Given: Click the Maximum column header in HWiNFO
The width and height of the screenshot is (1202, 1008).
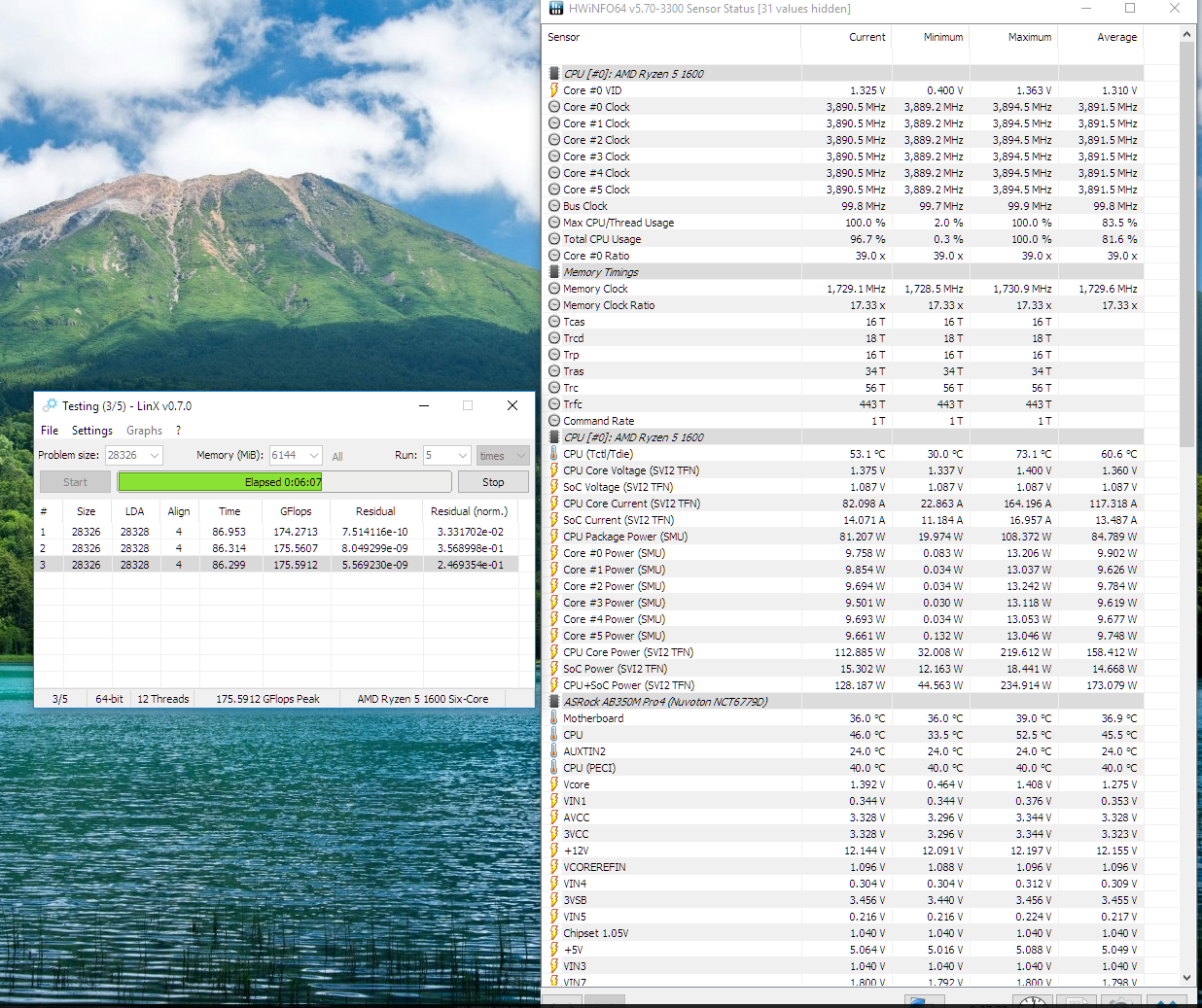Looking at the screenshot, I should [1029, 37].
